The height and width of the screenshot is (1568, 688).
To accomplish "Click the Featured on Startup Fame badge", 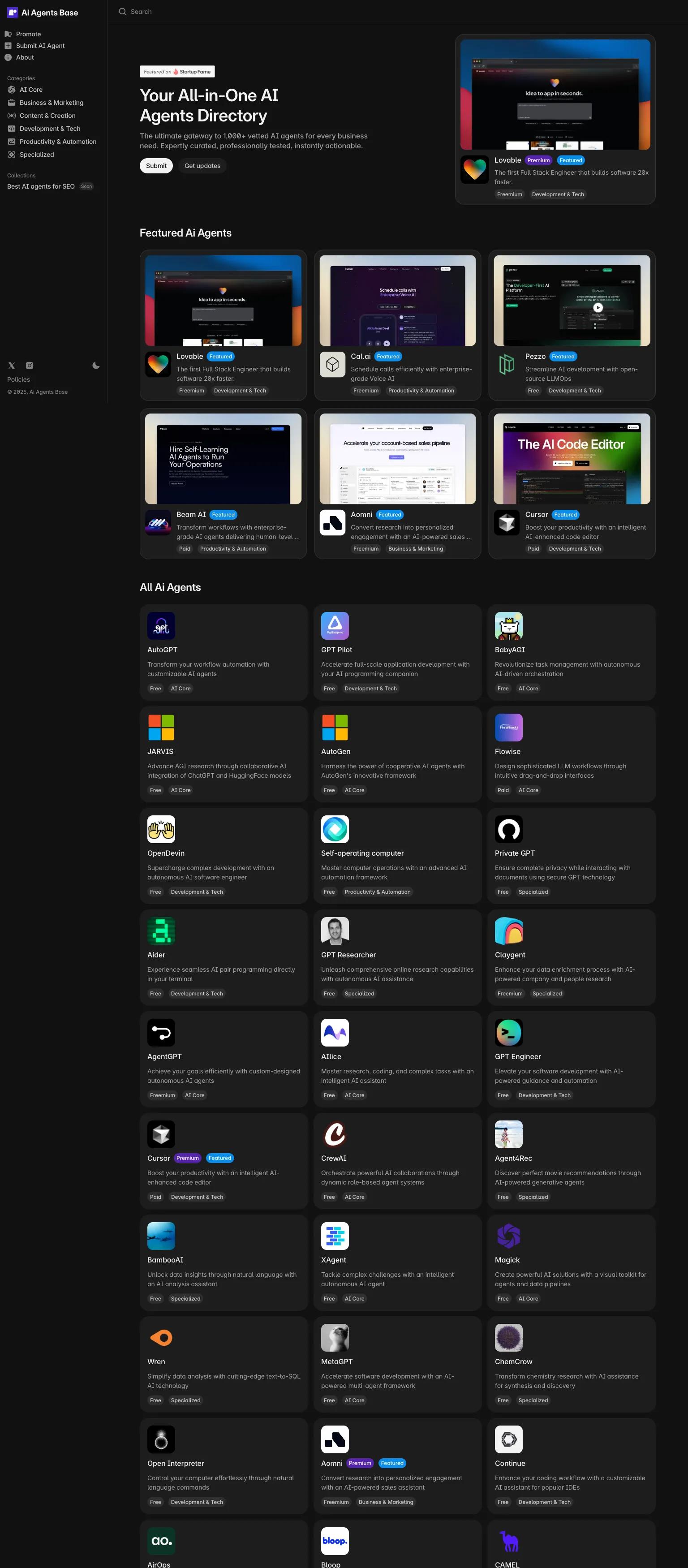I will [x=177, y=71].
